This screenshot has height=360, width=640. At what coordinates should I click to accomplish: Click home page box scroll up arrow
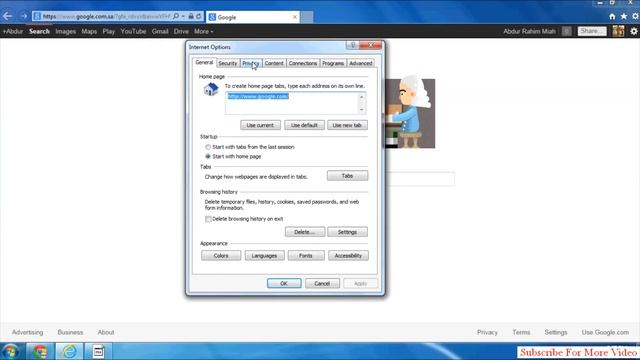[361, 97]
